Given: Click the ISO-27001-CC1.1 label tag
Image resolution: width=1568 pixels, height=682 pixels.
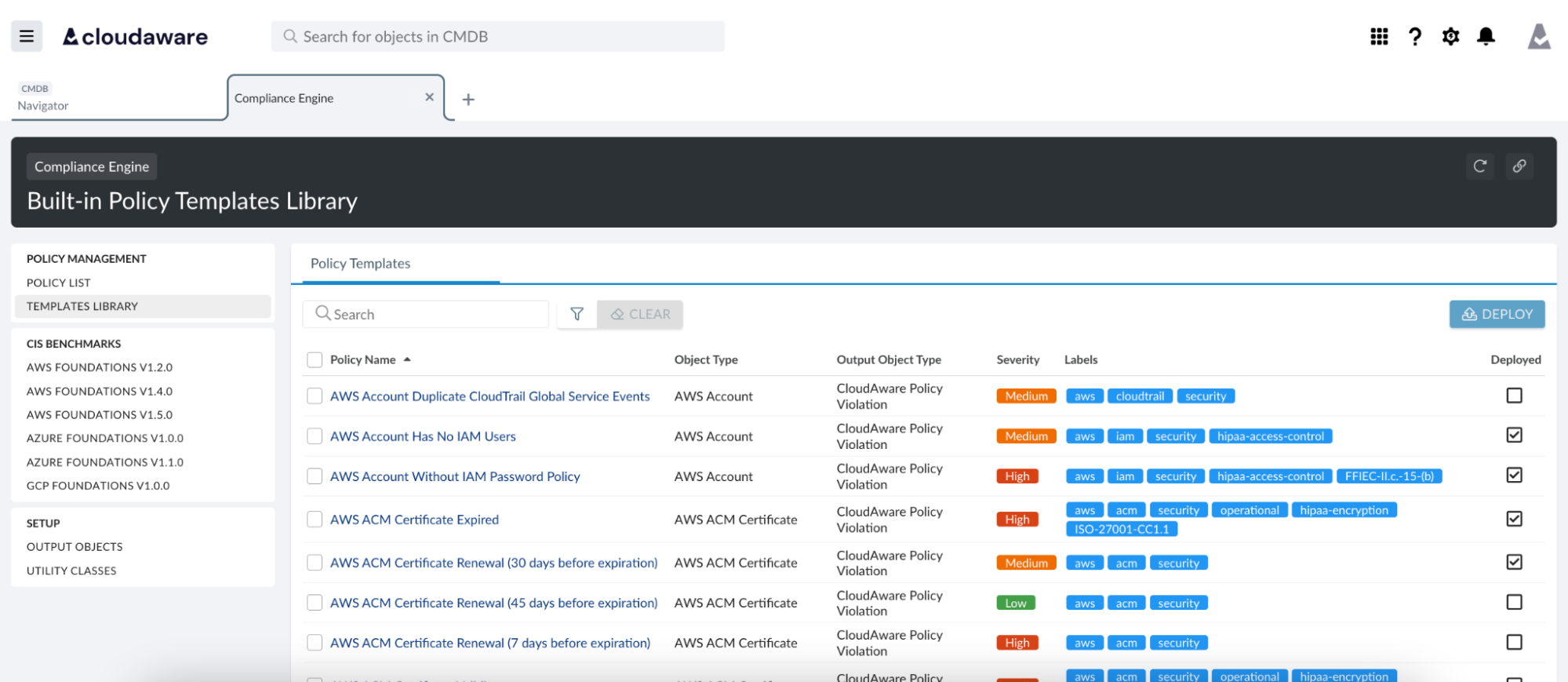Looking at the screenshot, I should click(x=1122, y=529).
